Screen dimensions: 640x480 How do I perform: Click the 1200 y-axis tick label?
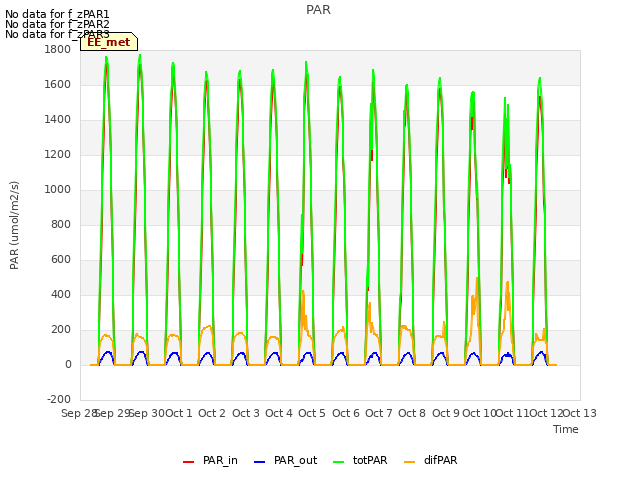[58, 155]
